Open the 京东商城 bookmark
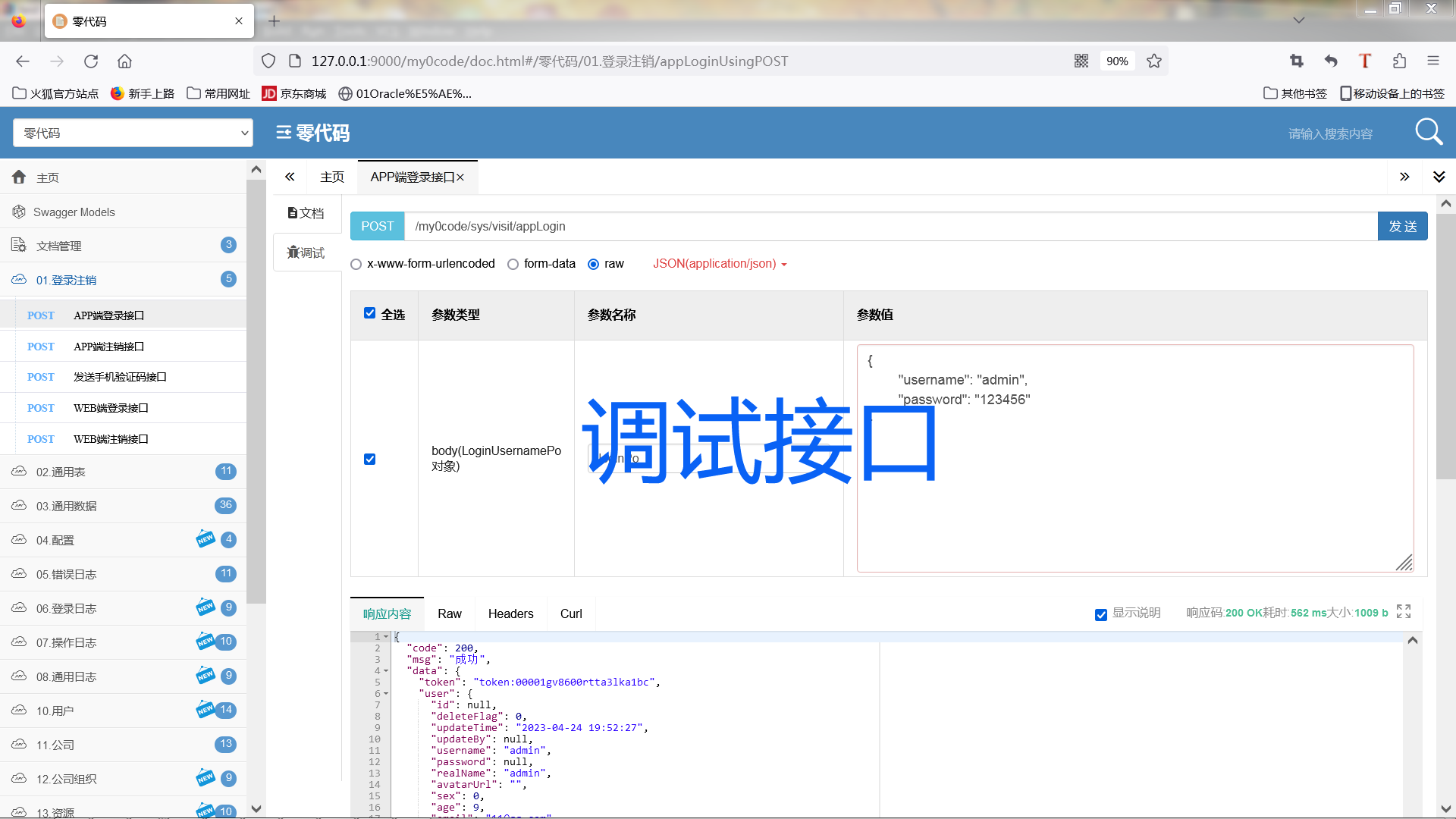 click(x=294, y=93)
